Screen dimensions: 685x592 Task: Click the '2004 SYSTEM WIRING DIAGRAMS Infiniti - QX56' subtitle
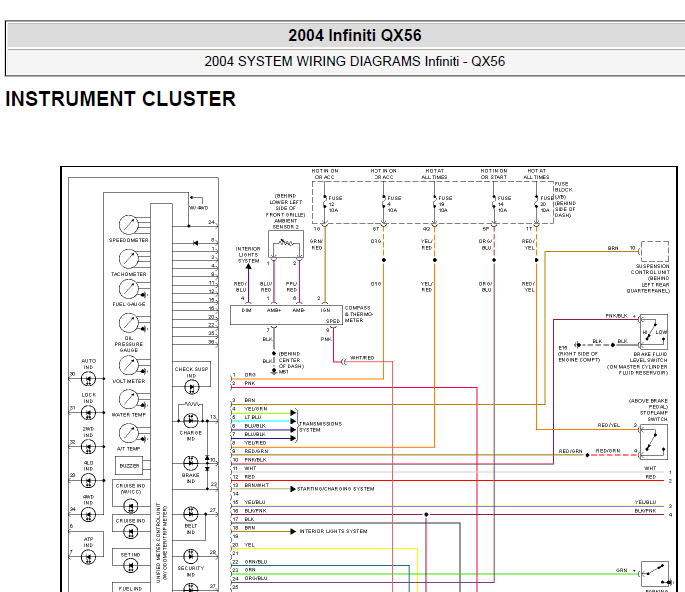355,61
